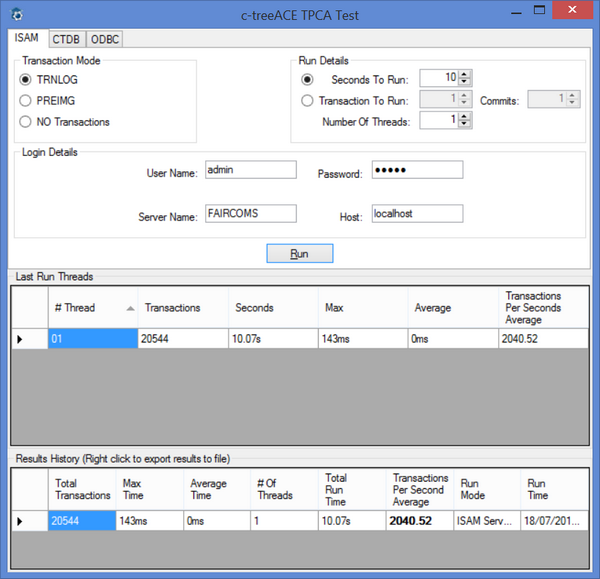This screenshot has height=579, width=600.
Task: Click the Host input field
Action: [417, 214]
